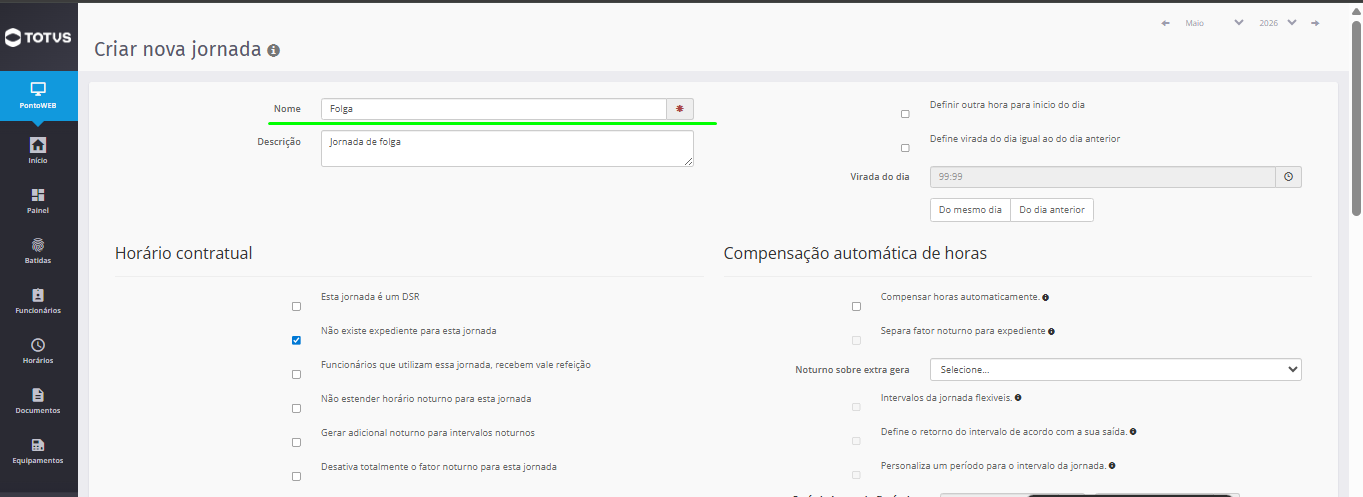
Task: Check Desativa totalmente o fator noturno
Action: 296,476
